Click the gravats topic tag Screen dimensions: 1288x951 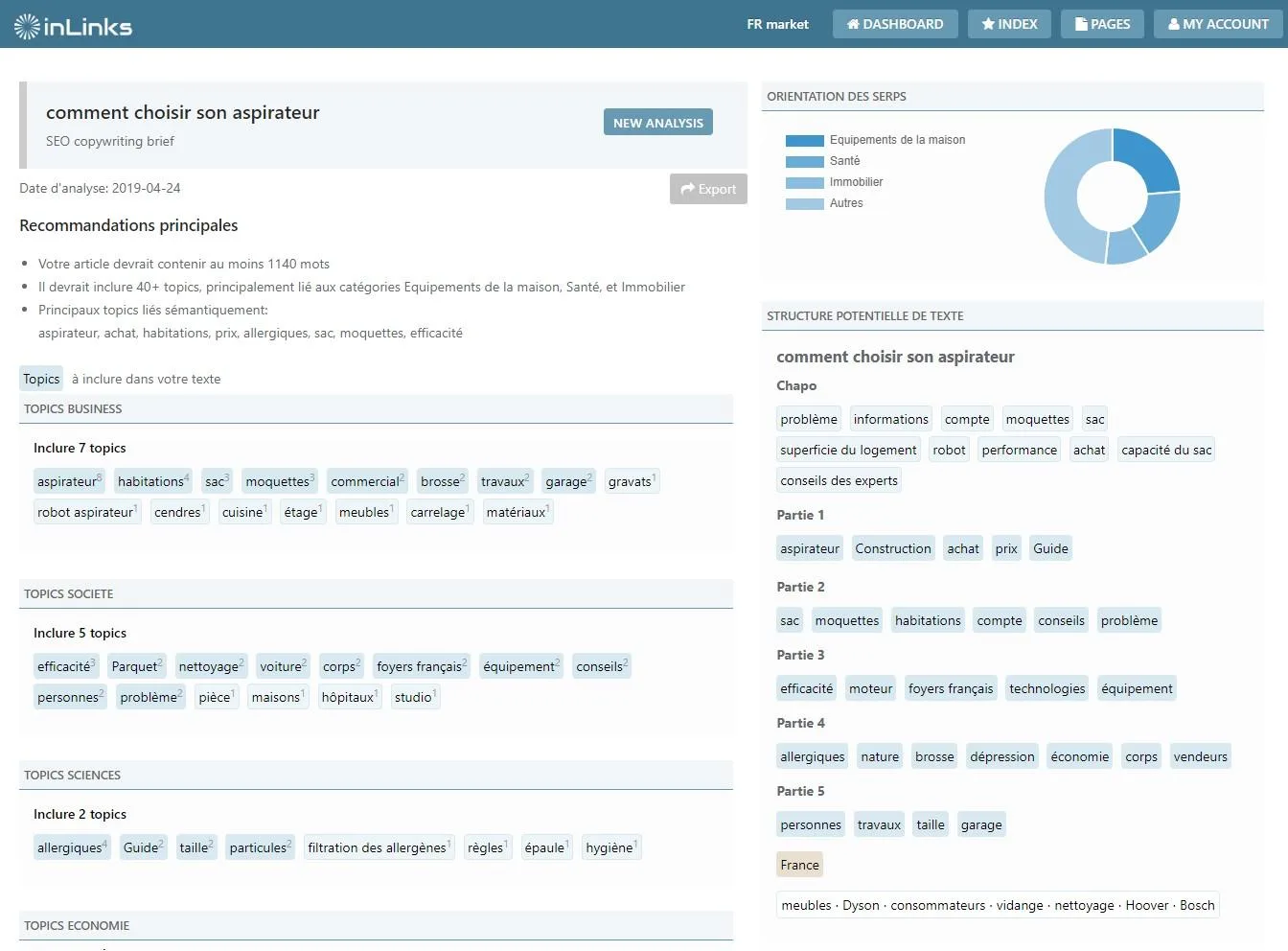point(632,481)
